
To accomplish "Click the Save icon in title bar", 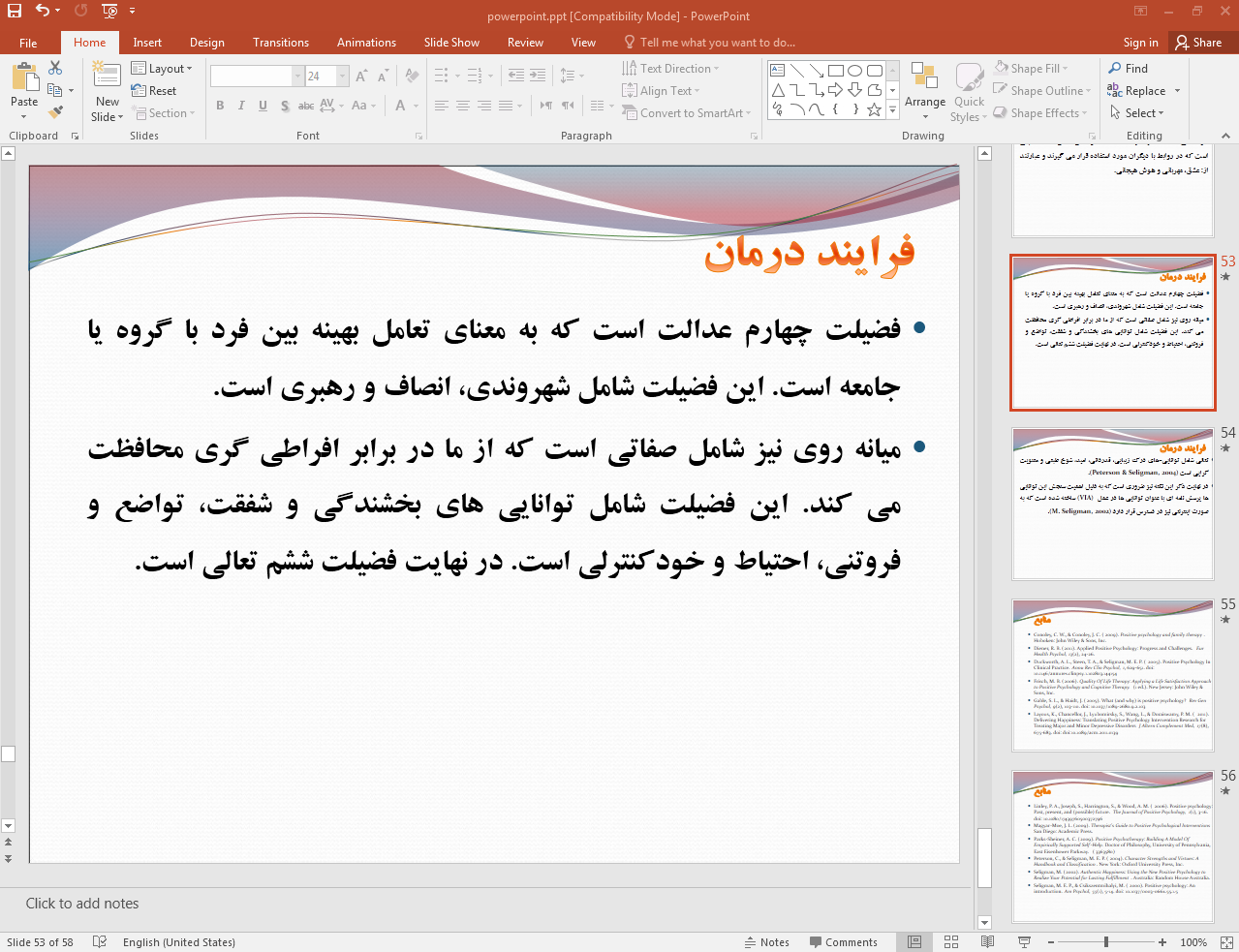I will pyautogui.click(x=14, y=11).
